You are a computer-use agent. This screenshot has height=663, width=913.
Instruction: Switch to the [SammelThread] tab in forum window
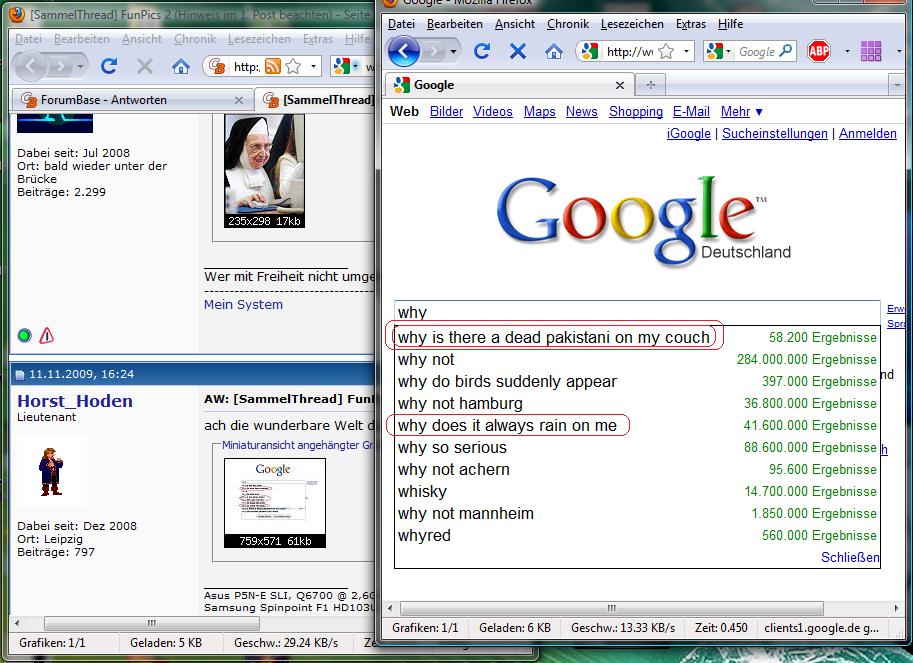[317, 100]
